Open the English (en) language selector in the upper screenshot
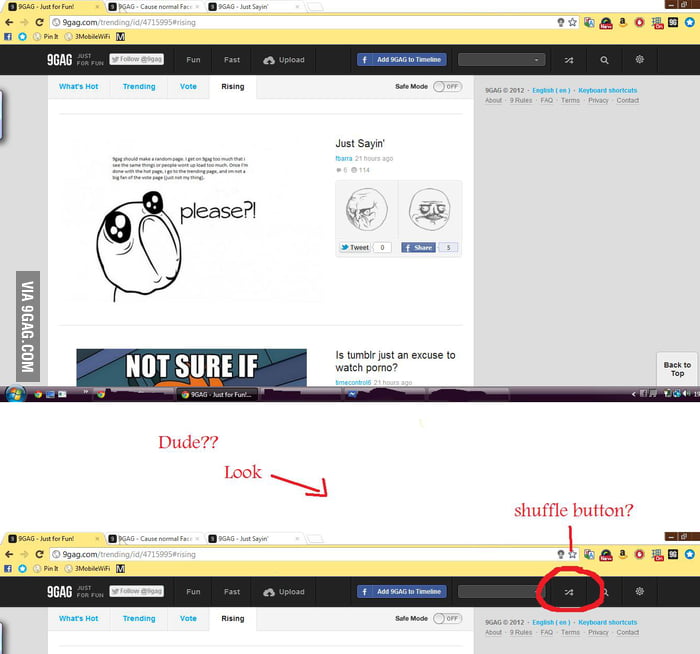 (551, 90)
